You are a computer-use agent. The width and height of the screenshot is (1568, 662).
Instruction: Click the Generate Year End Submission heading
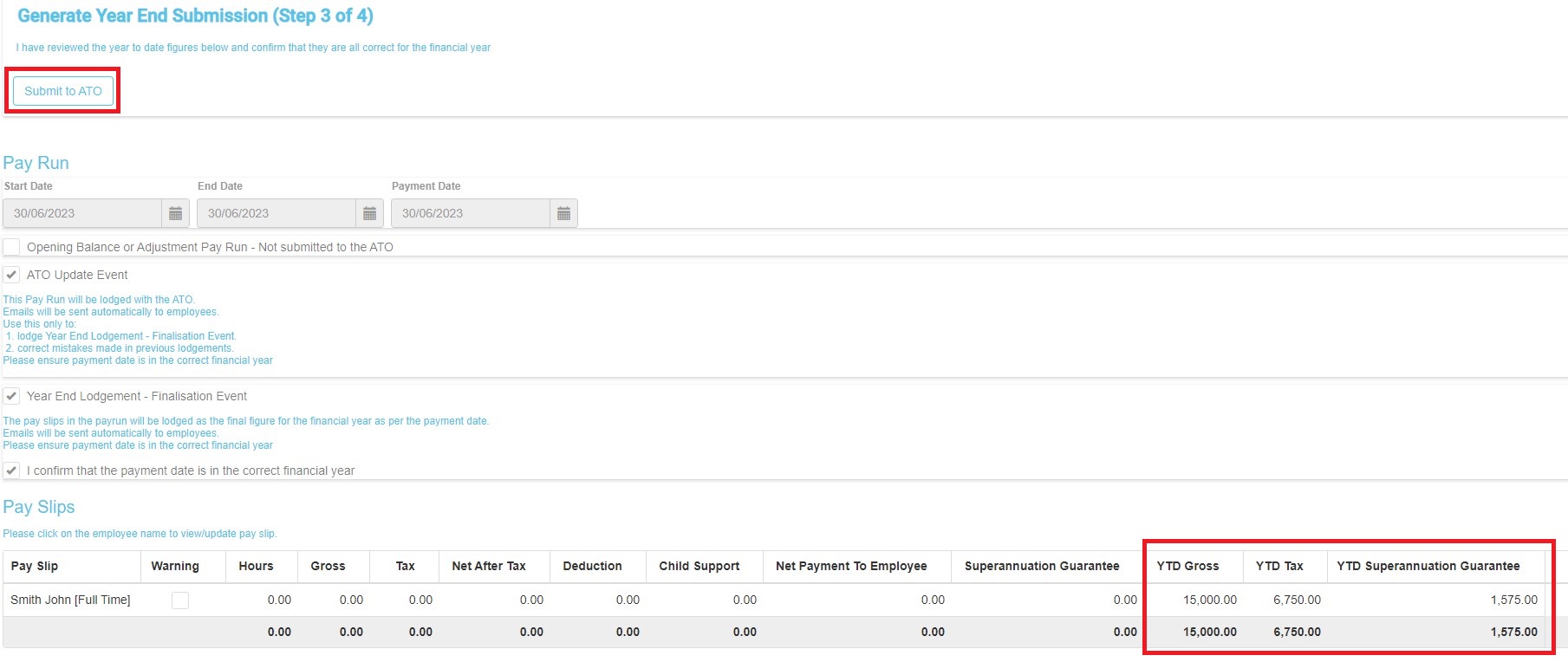[x=195, y=16]
